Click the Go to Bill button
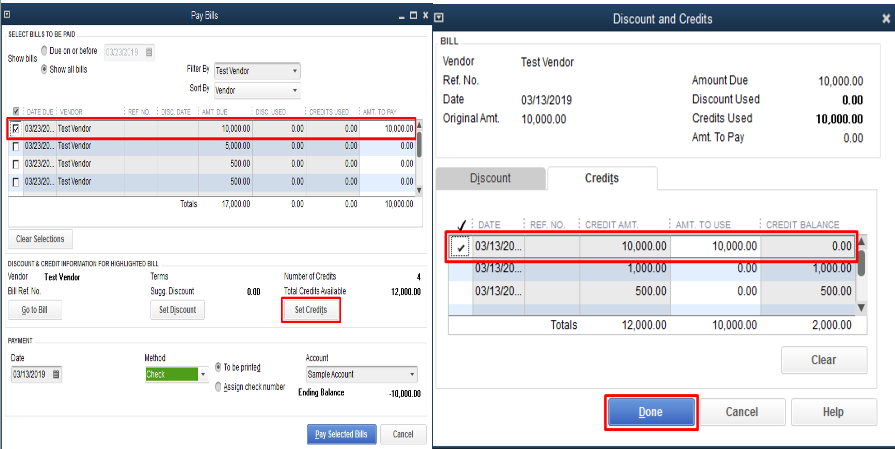Screen dimensions: 895x449 tap(35, 310)
